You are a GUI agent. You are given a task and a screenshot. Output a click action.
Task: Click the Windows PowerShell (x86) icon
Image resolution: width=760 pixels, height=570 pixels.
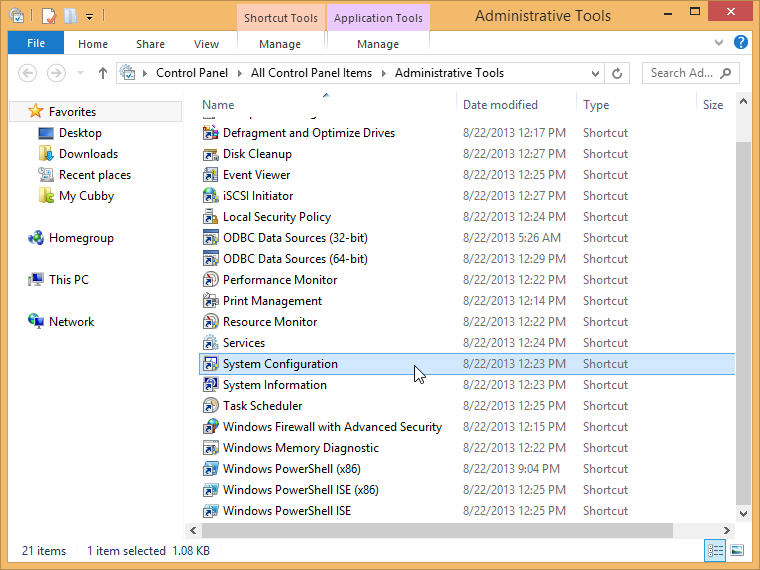tap(210, 469)
